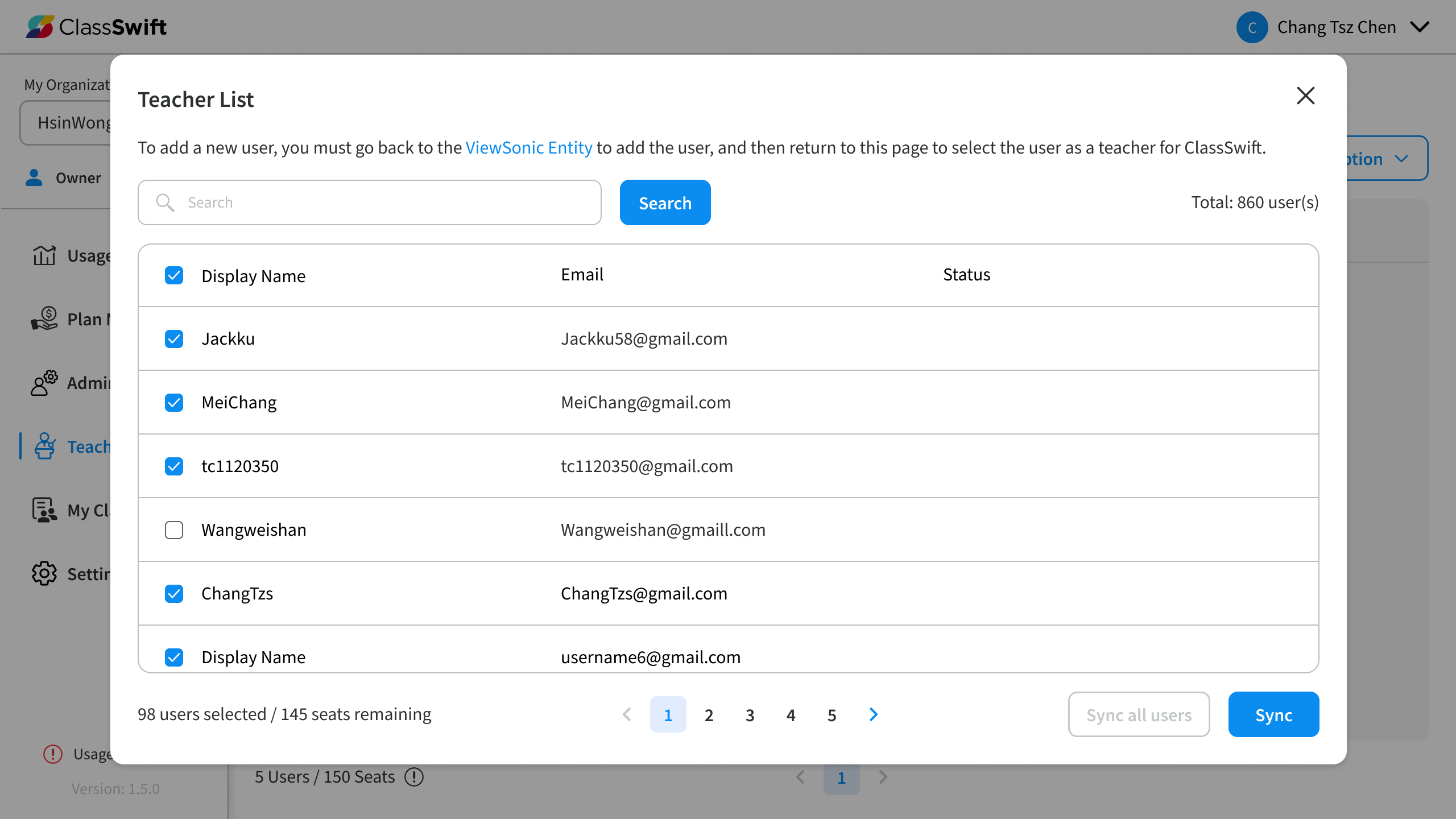Click the blue Sync button
Viewport: 1456px width, 819px height.
pos(1273,715)
